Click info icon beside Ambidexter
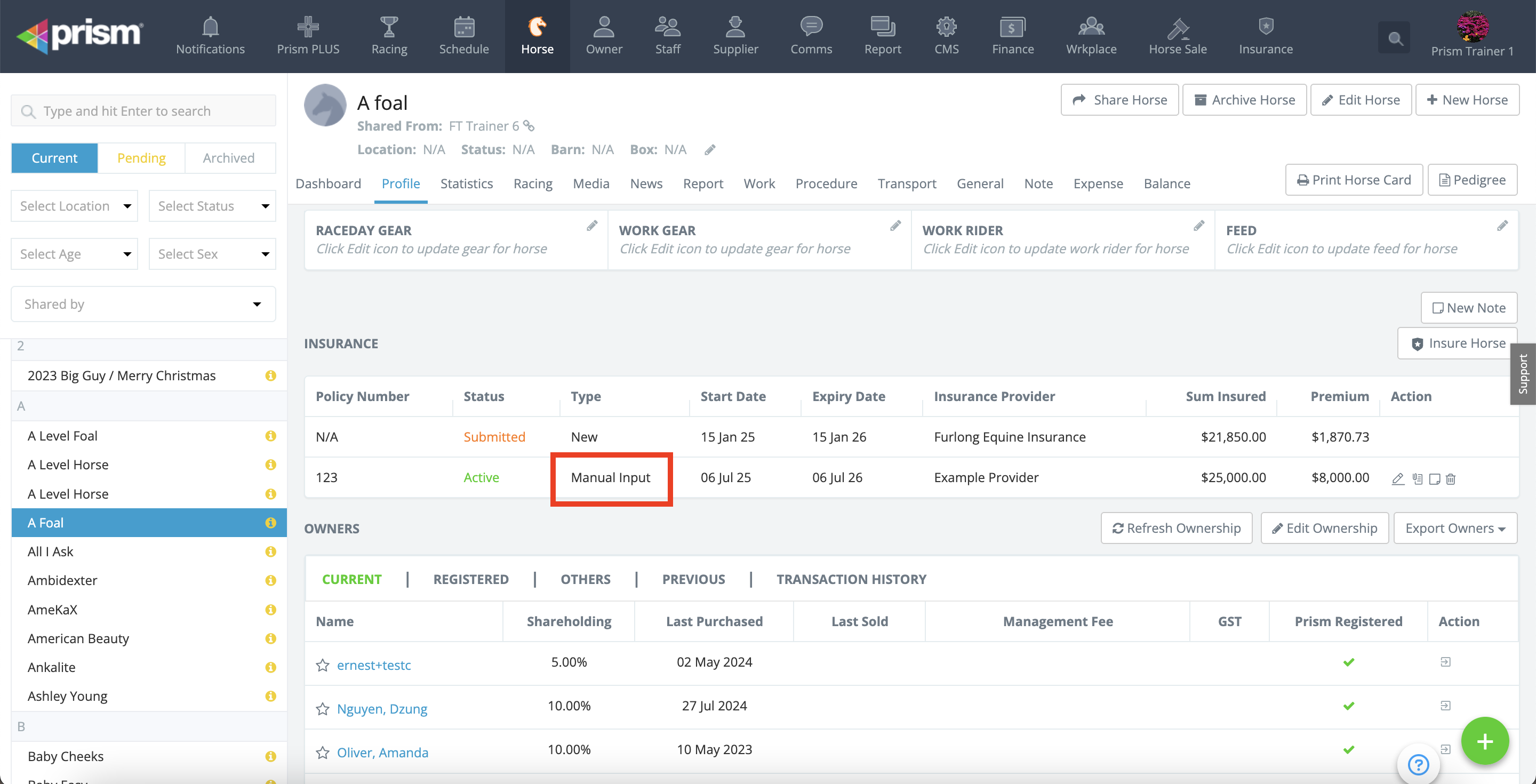The image size is (1536, 784). 271,580
